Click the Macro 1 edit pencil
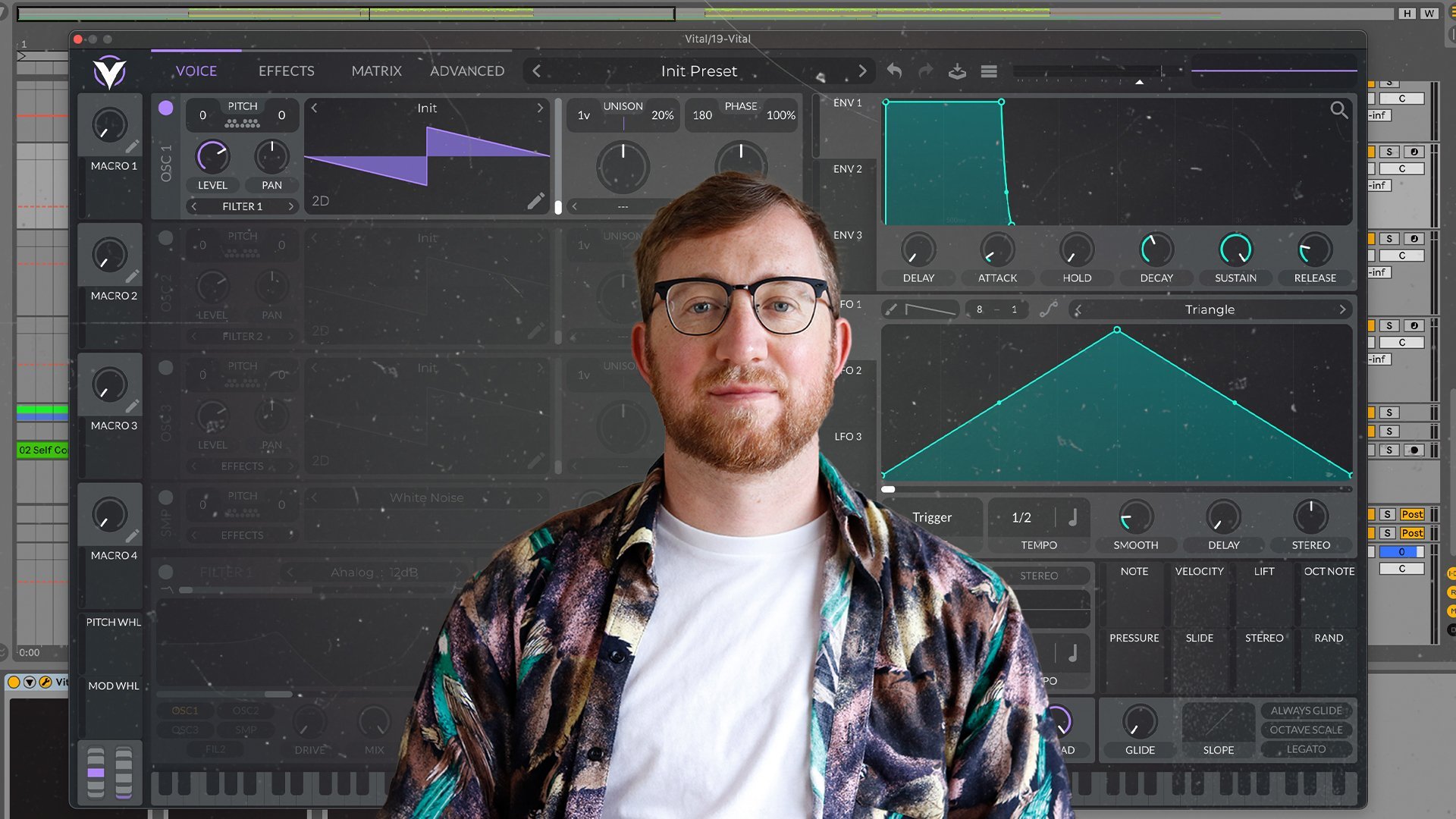Viewport: 1456px width, 819px height. pos(132,146)
